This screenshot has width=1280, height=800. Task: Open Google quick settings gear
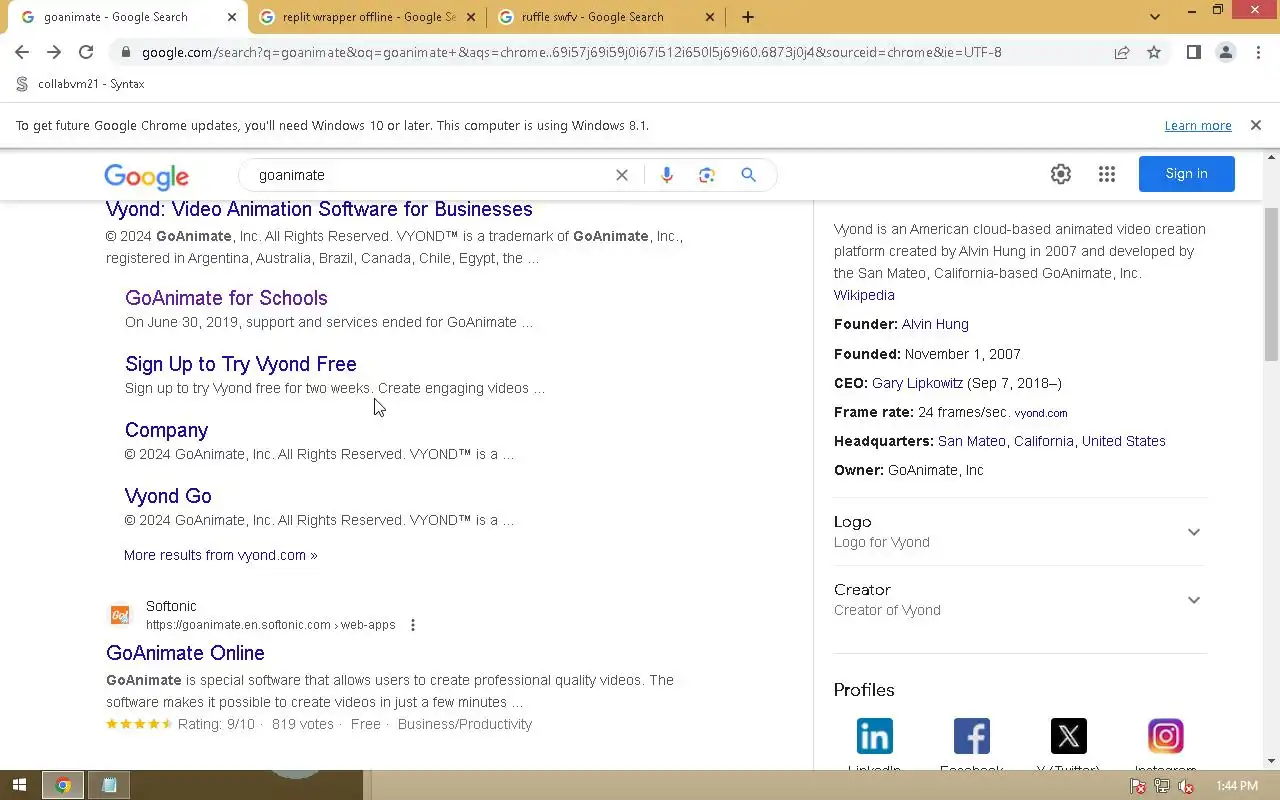[1061, 174]
